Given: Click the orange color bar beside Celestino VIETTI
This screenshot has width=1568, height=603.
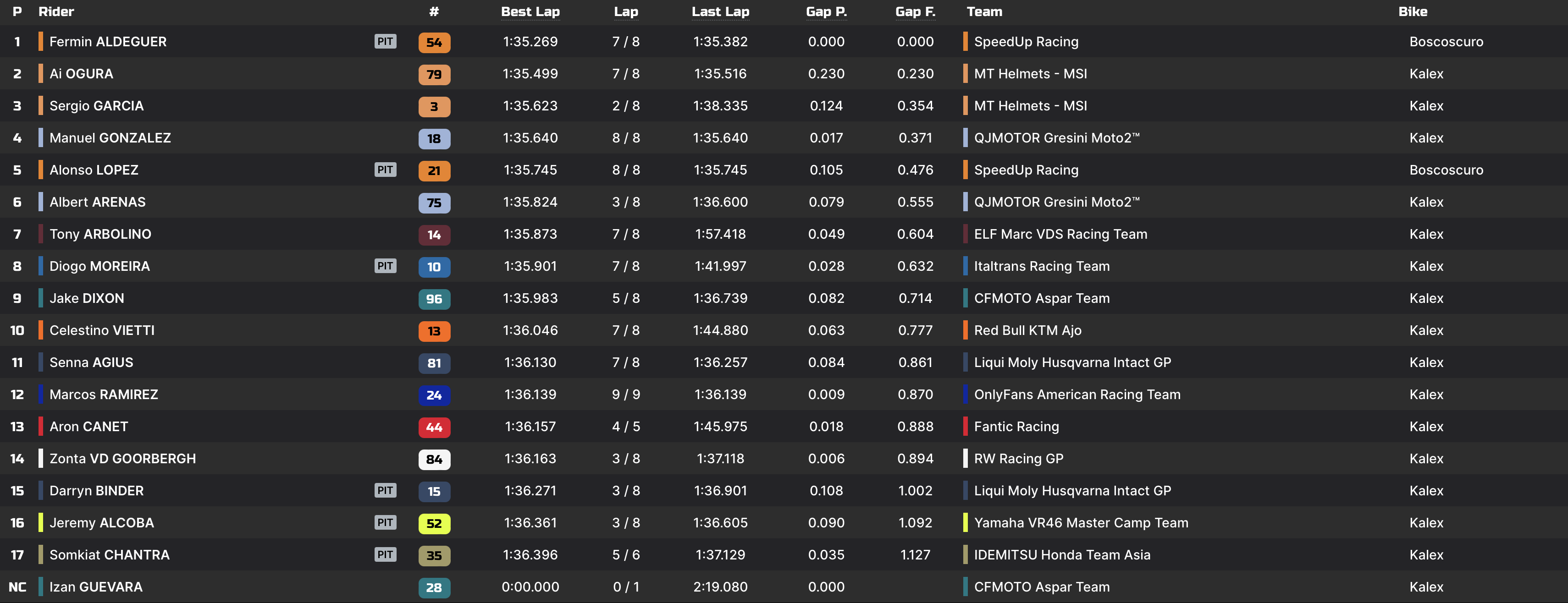Looking at the screenshot, I should coord(41,330).
